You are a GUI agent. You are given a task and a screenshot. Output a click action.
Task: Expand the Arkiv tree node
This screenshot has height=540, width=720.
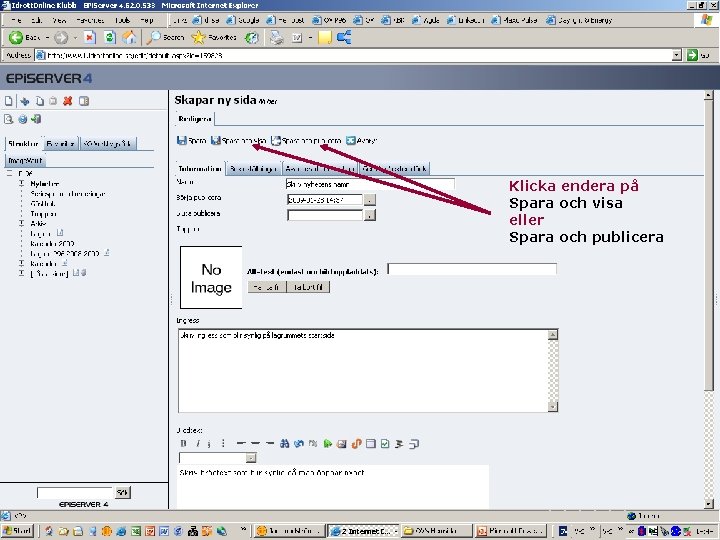[x=22, y=224]
